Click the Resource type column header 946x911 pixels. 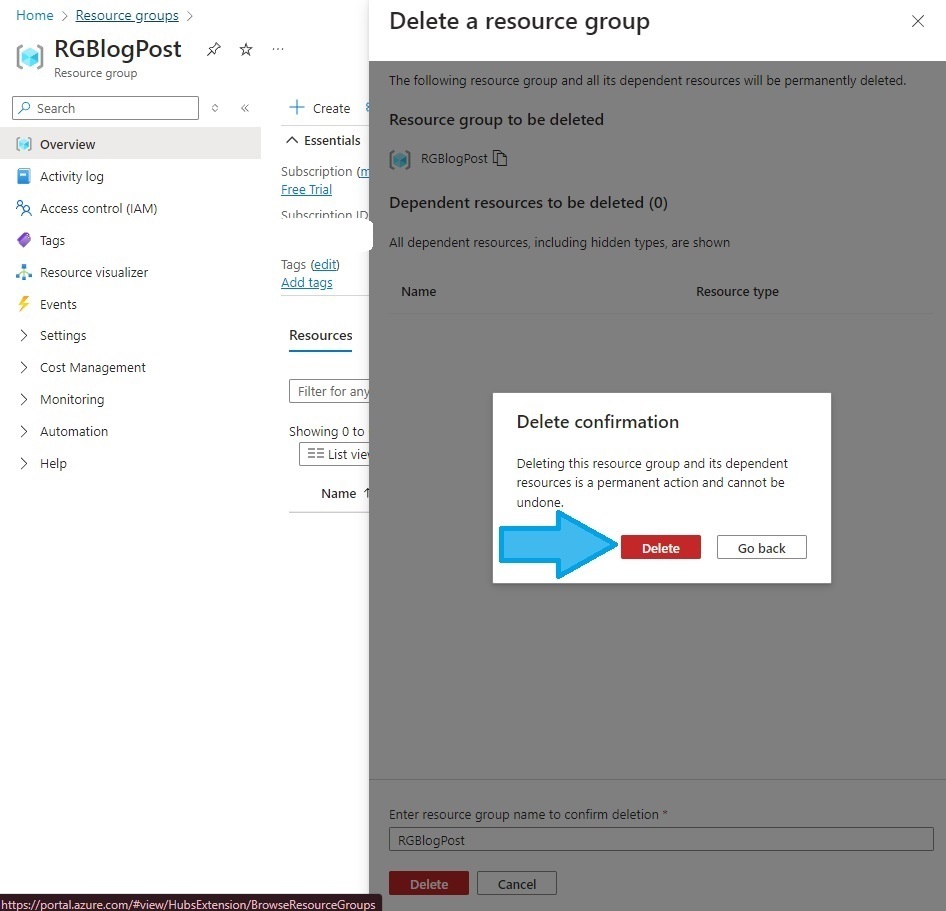click(x=737, y=291)
